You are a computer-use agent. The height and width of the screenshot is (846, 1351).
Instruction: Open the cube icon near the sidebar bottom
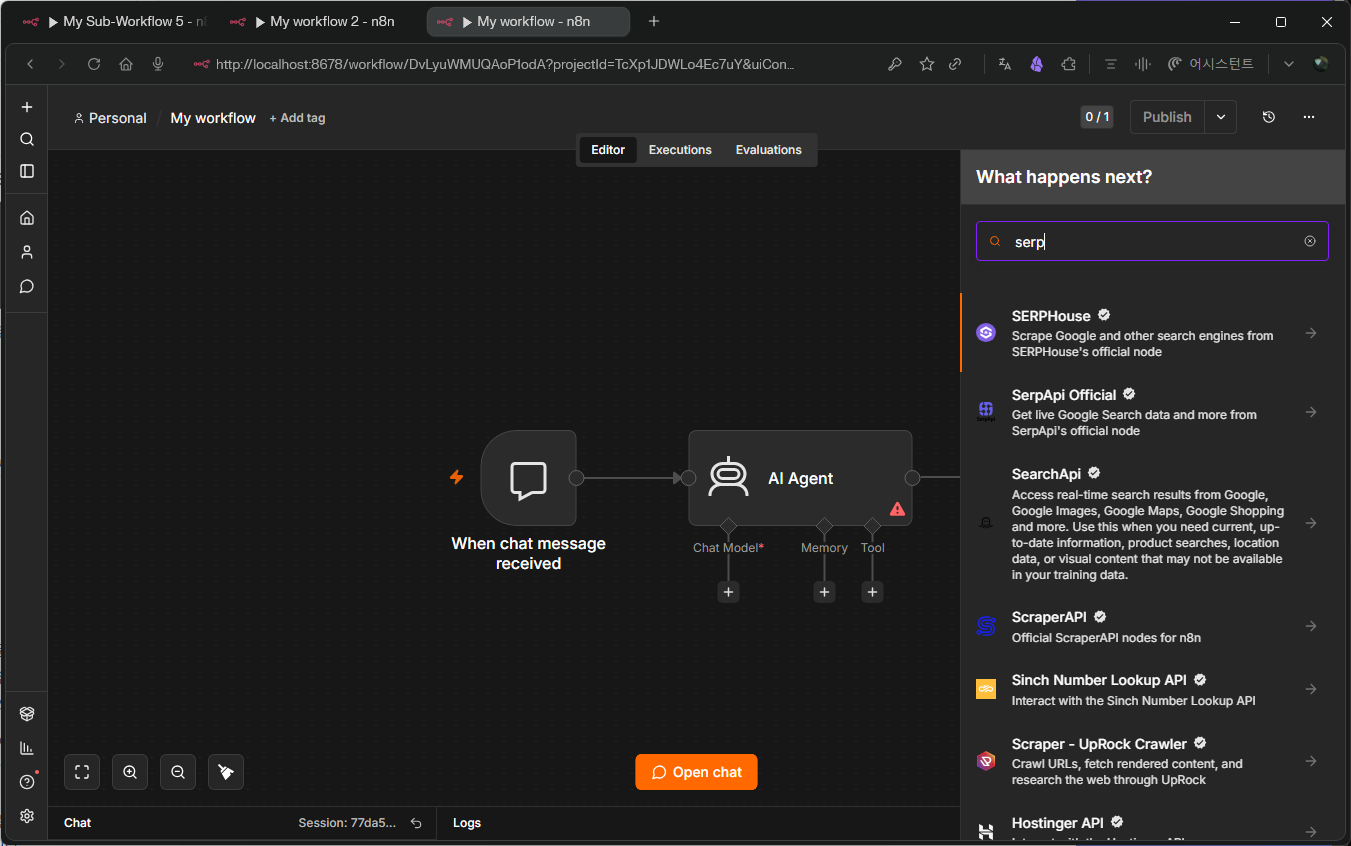[27, 714]
